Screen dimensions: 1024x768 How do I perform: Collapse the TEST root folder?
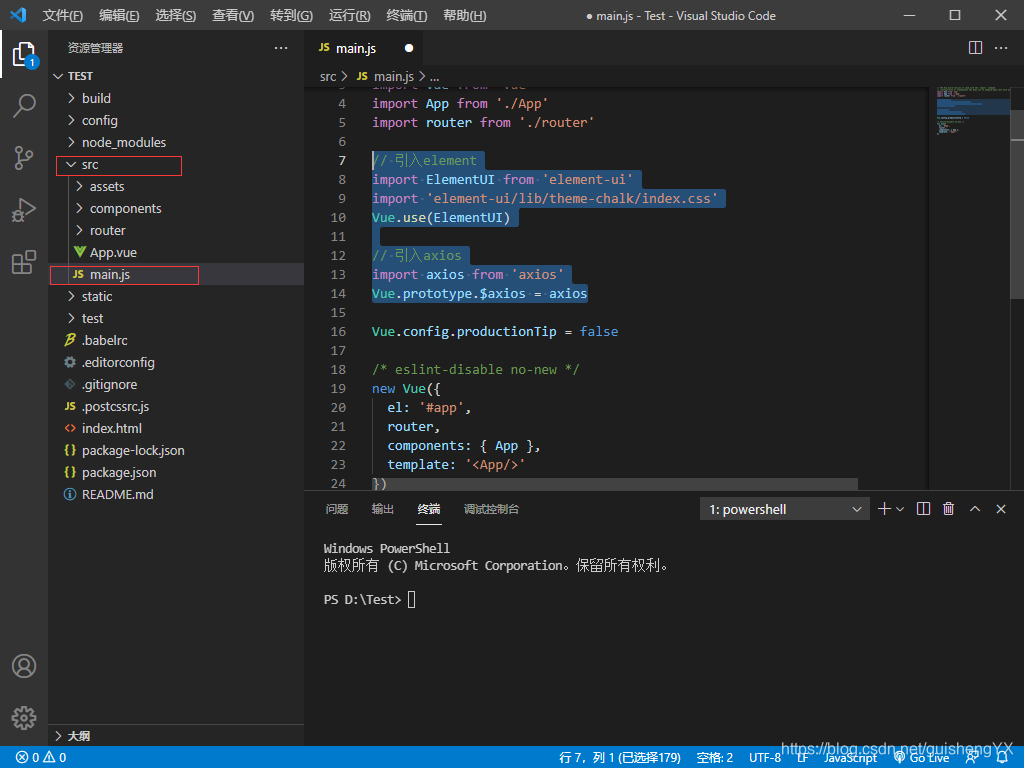point(80,76)
